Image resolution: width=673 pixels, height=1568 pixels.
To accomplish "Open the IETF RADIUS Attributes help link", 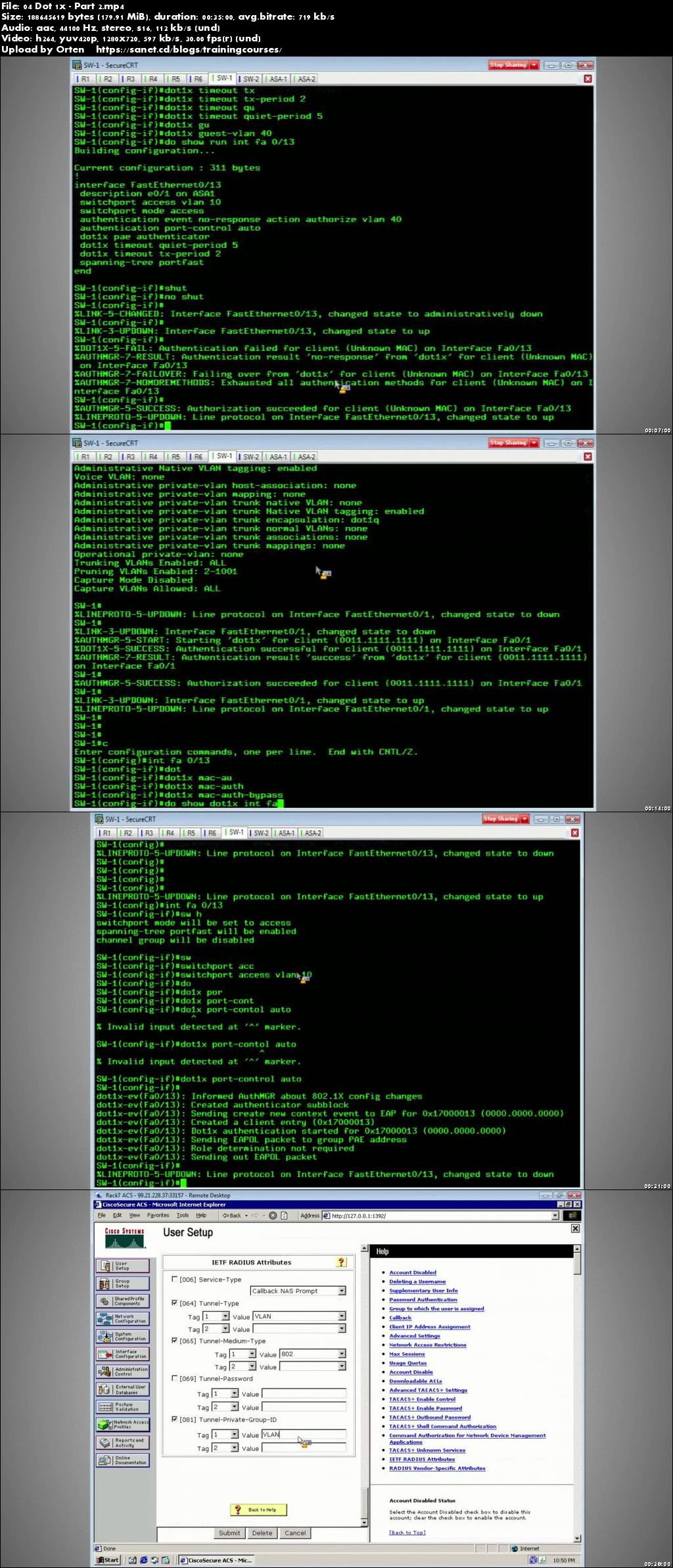I will pos(421,1459).
